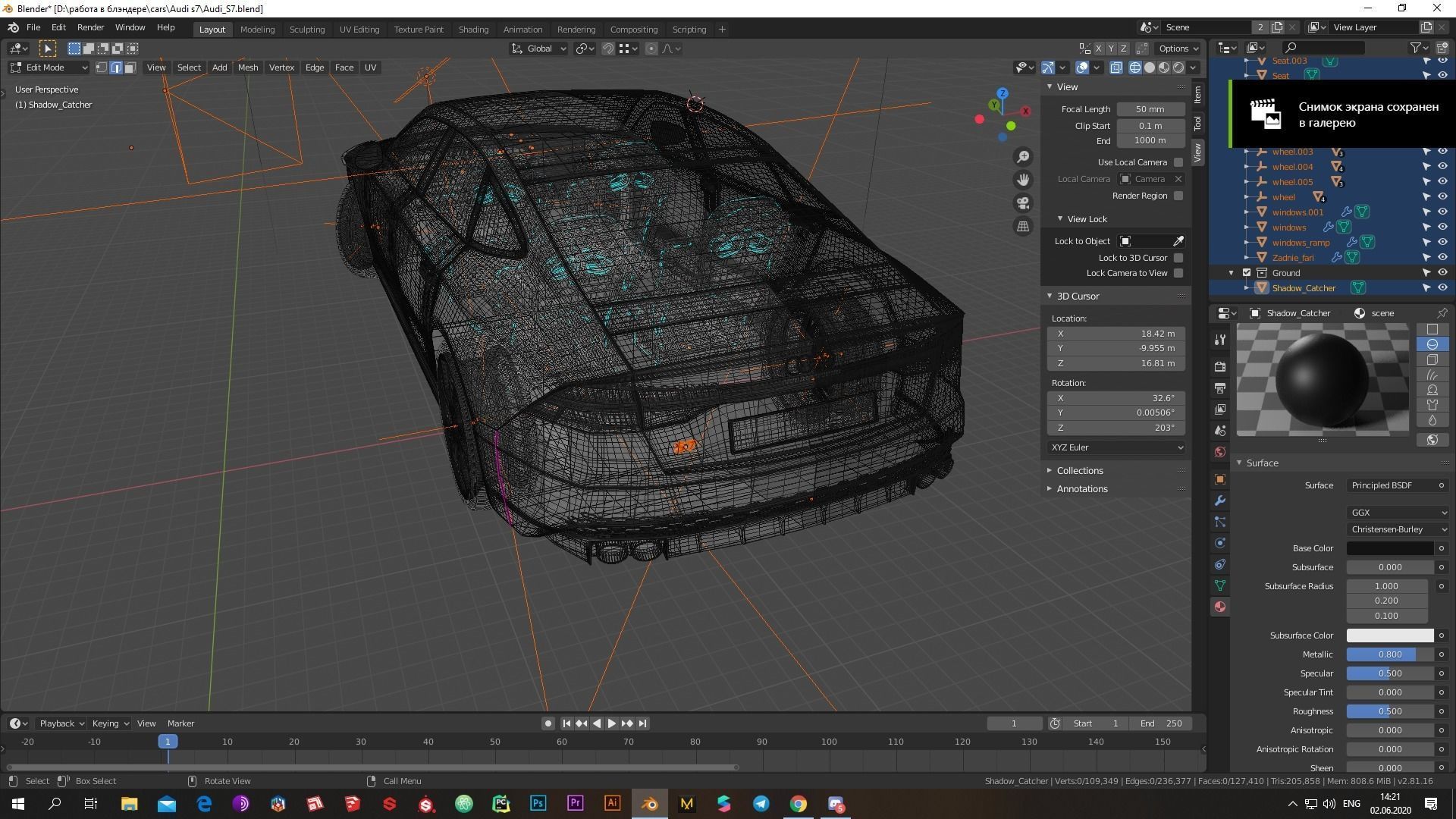This screenshot has height=819, width=1456.
Task: Hide Shadow_Catcher with eye icon
Action: [x=1442, y=288]
